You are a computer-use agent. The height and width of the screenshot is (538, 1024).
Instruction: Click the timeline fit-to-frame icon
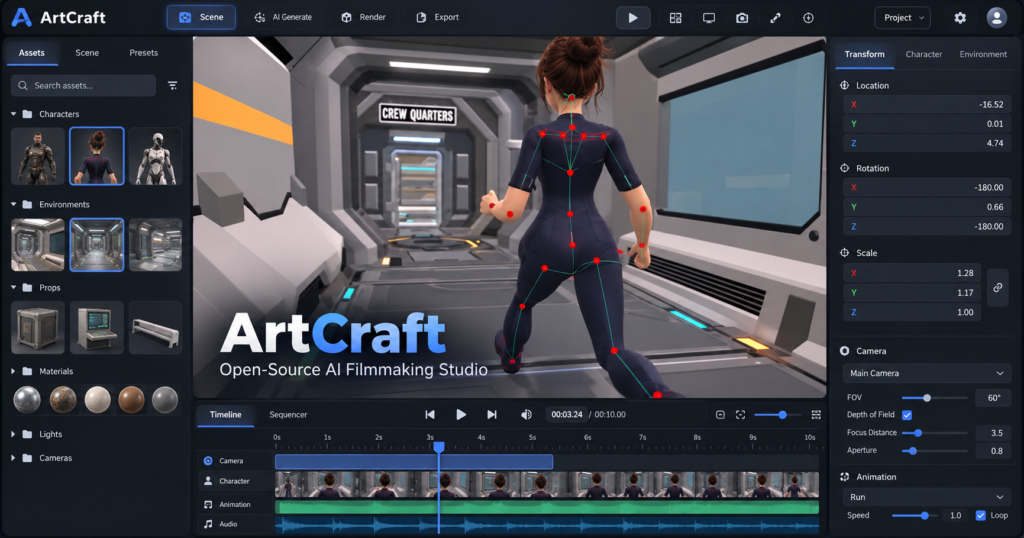pos(740,415)
